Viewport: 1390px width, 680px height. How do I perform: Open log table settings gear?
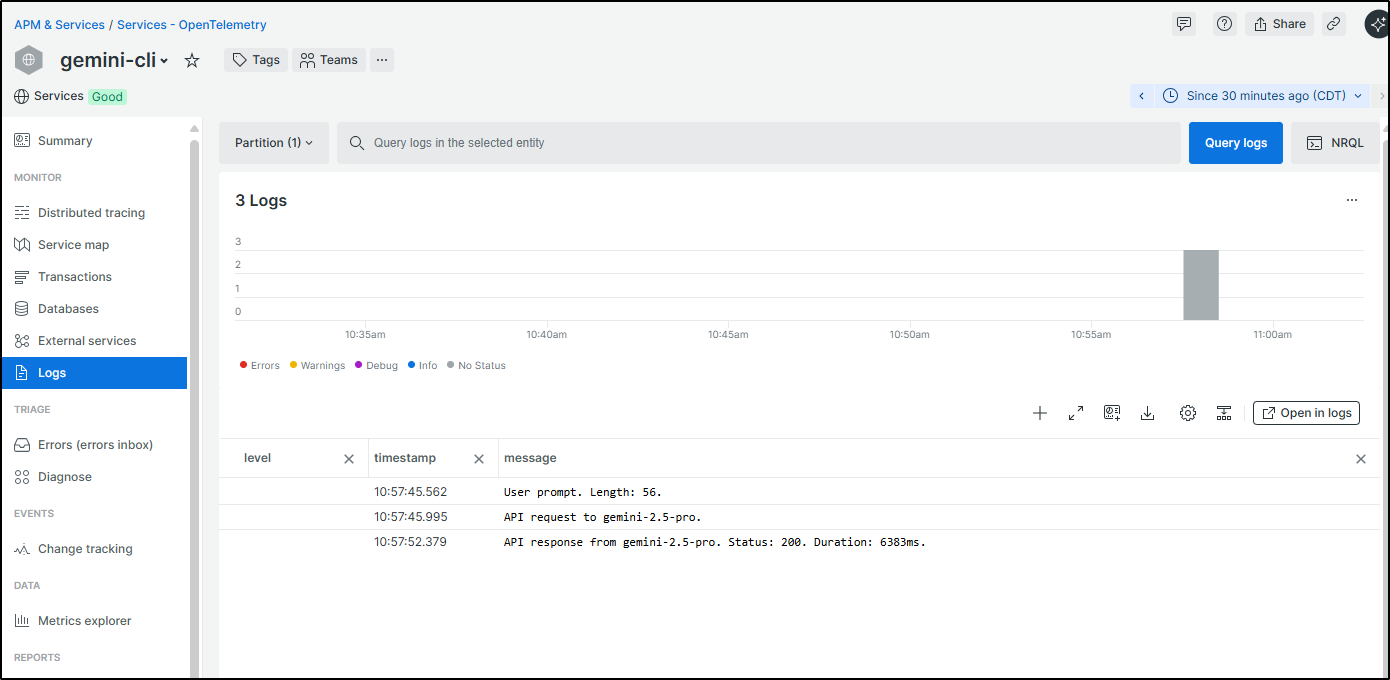[1188, 413]
